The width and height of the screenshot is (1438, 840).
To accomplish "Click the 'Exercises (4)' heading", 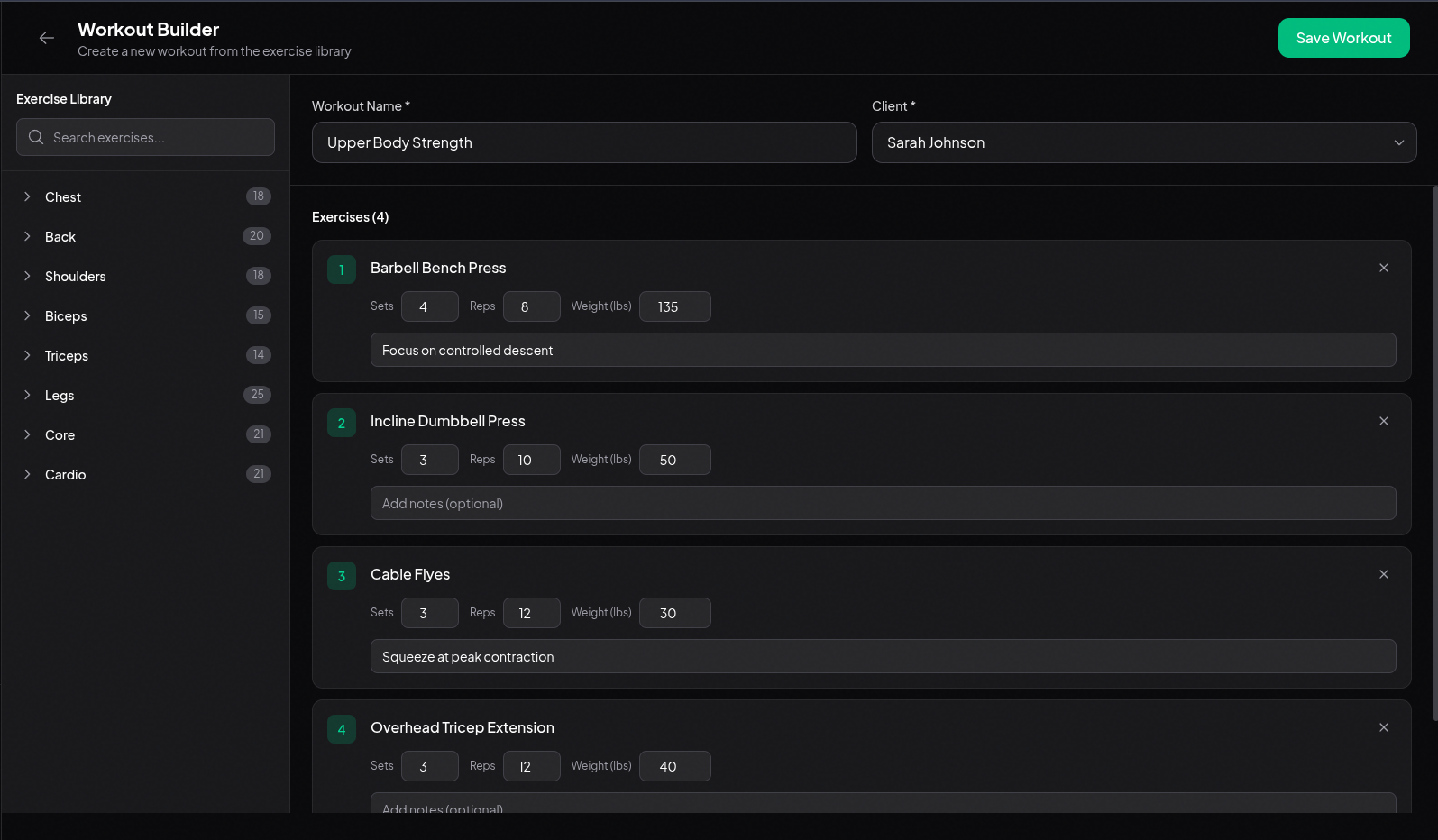I will point(351,216).
